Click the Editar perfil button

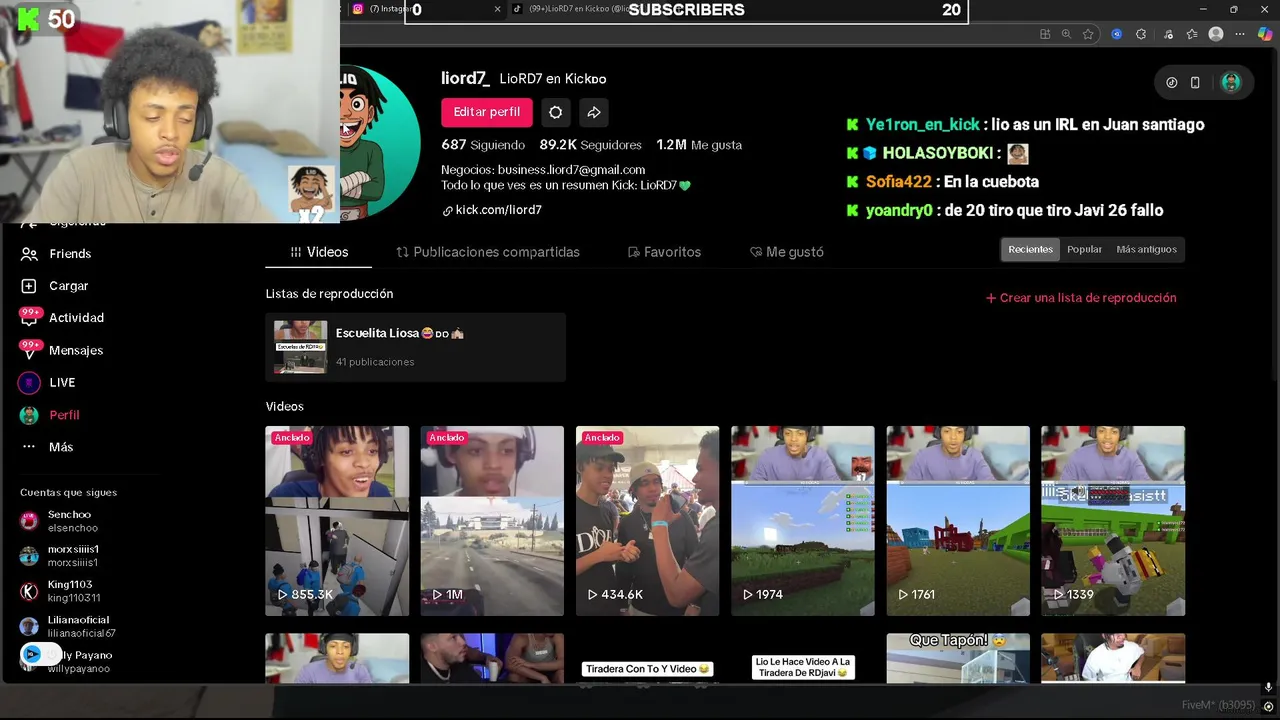point(487,112)
